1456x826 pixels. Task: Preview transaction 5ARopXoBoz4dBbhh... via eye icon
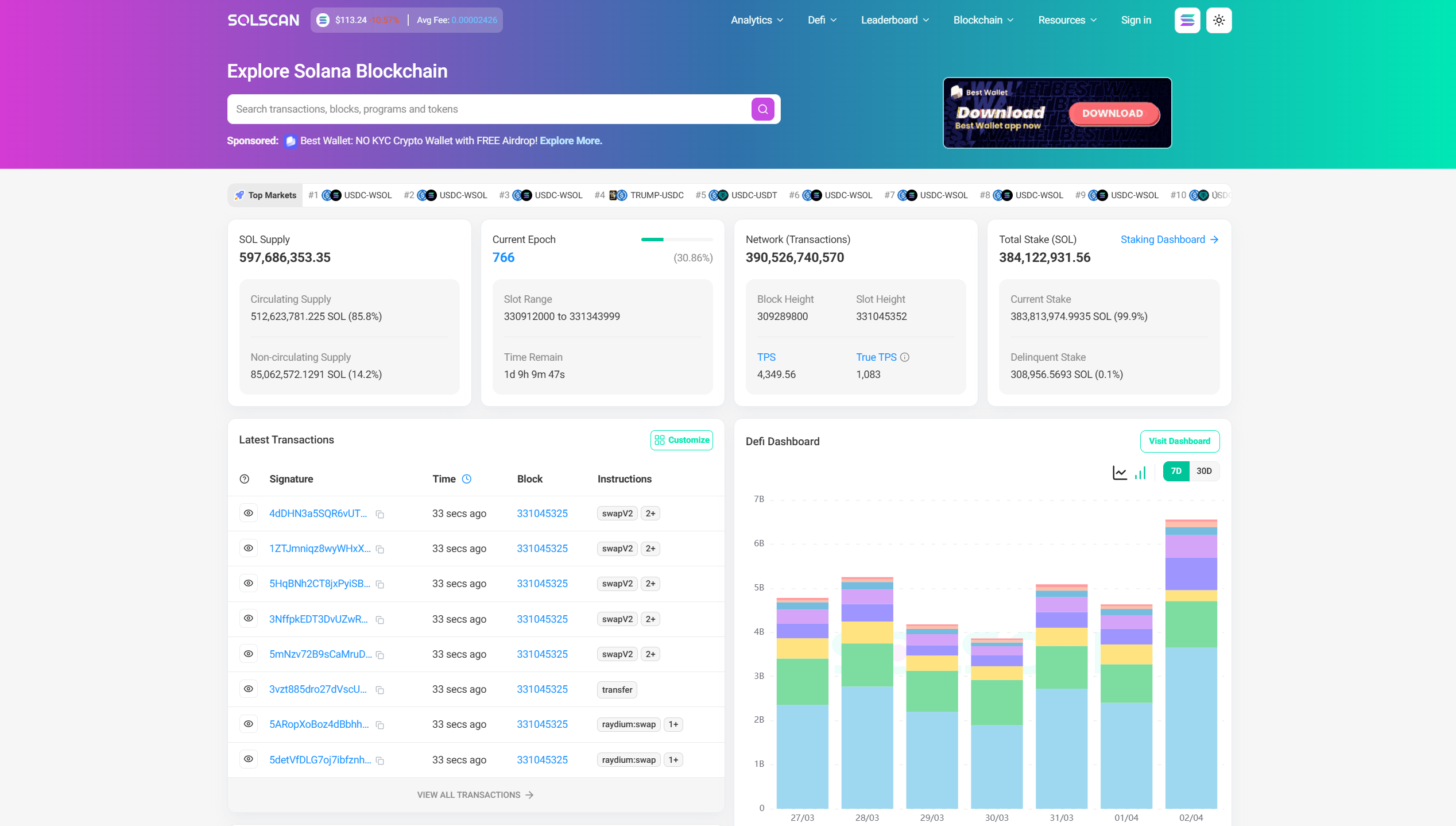coord(249,724)
